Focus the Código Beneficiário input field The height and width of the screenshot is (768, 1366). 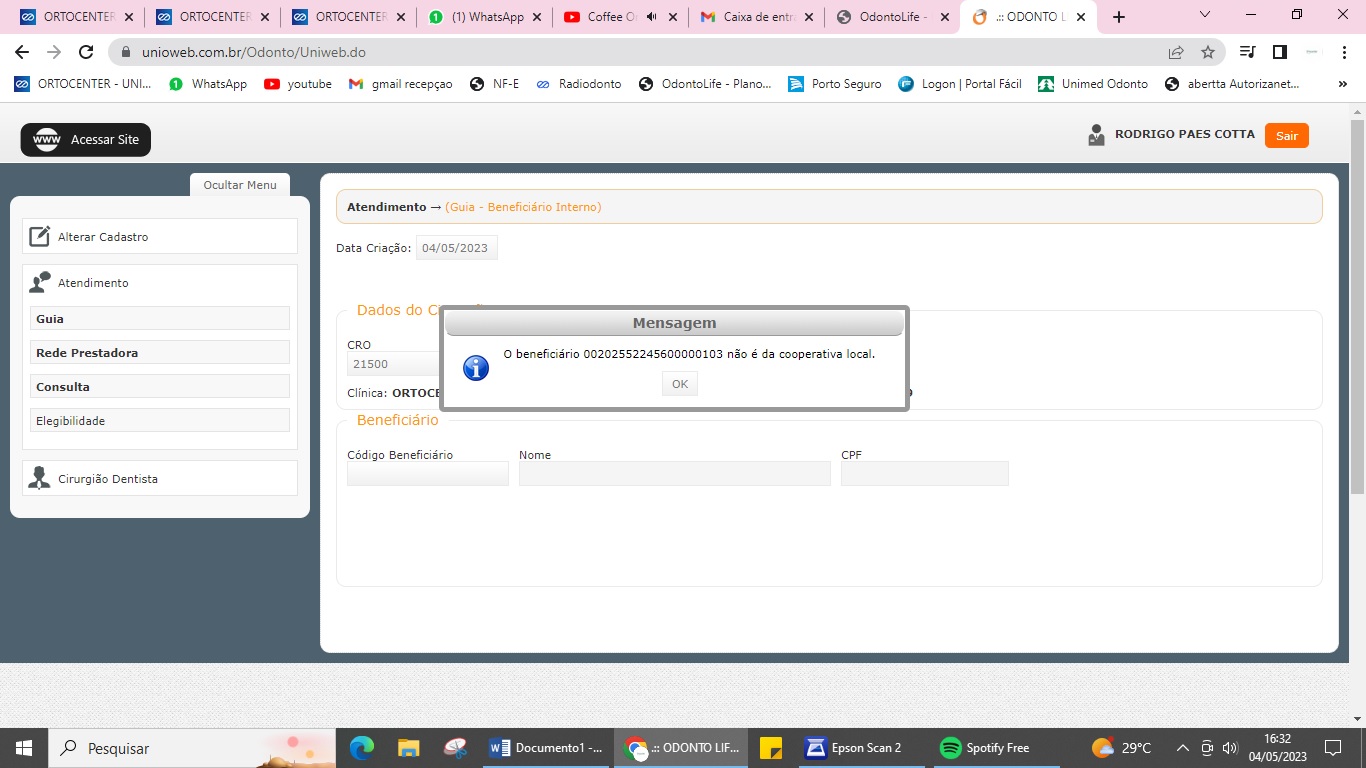pyautogui.click(x=428, y=473)
